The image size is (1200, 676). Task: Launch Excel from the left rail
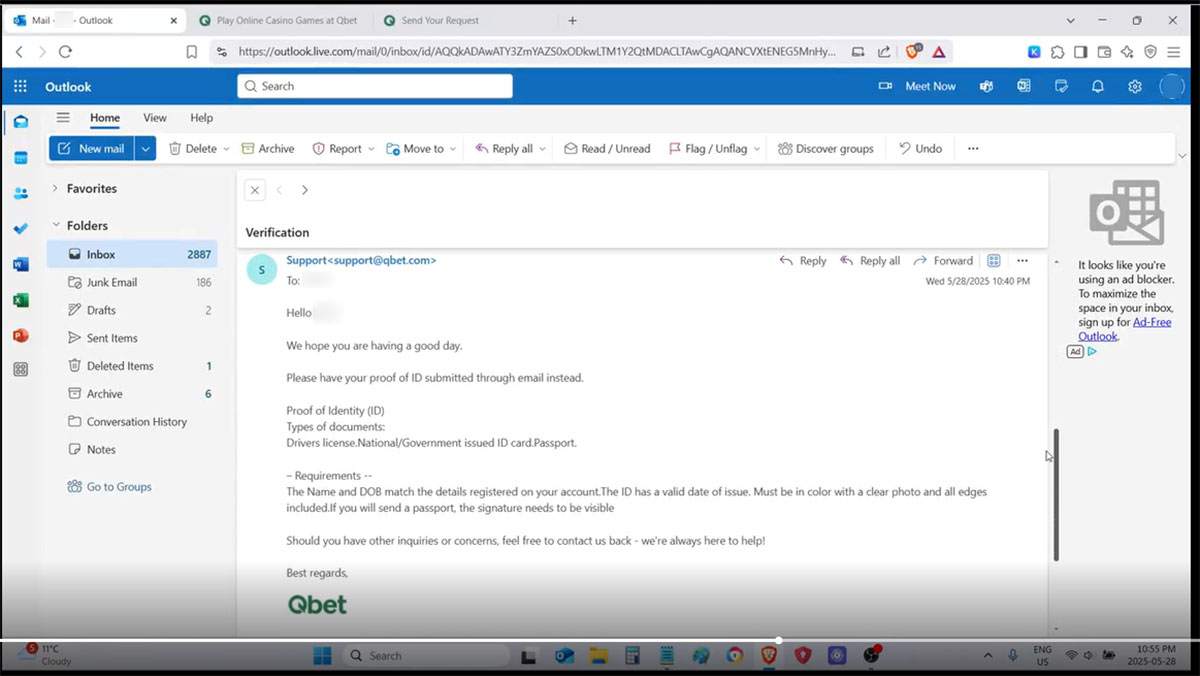[x=20, y=300]
